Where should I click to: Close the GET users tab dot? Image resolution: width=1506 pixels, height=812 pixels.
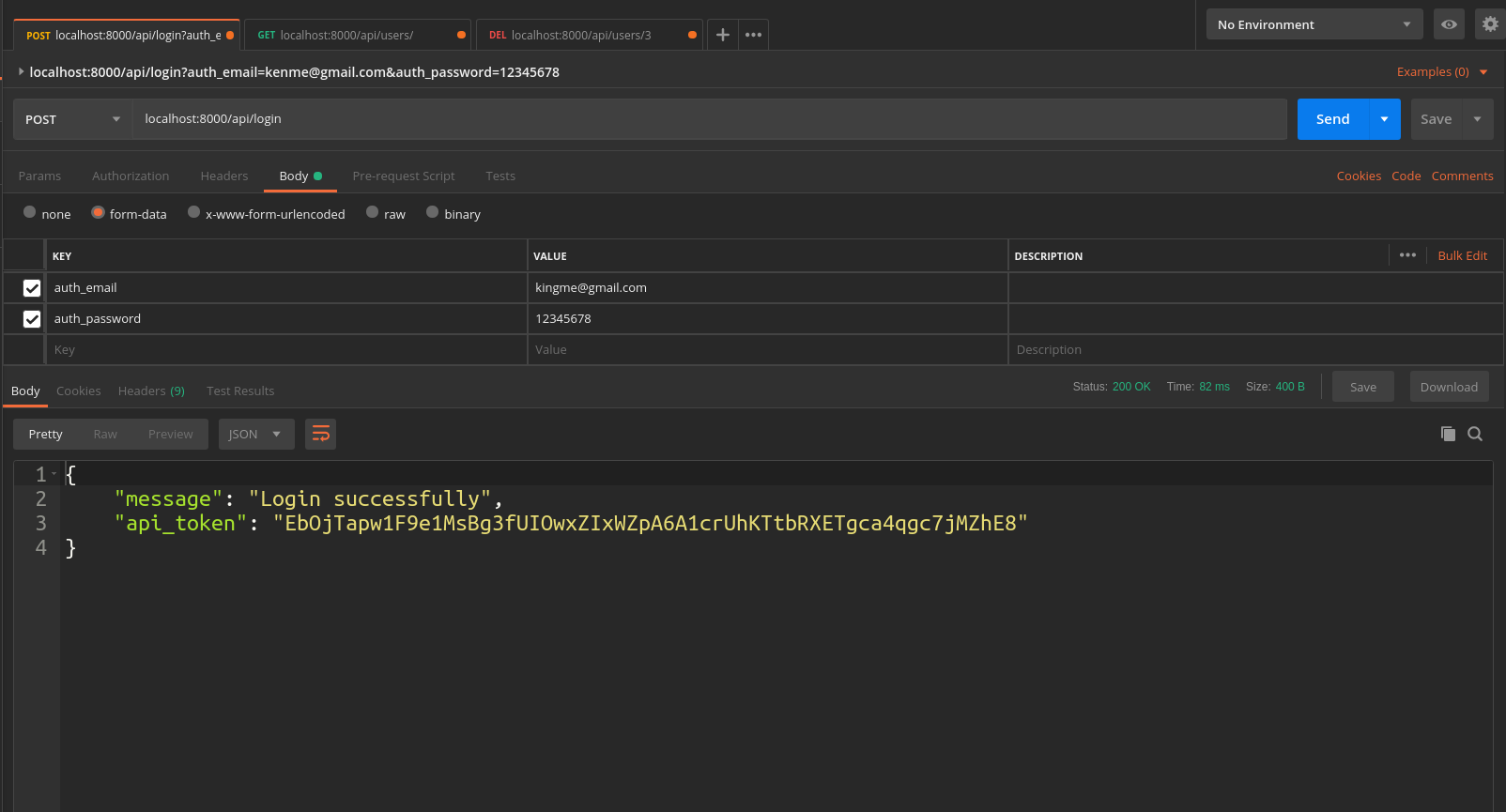[x=461, y=36]
